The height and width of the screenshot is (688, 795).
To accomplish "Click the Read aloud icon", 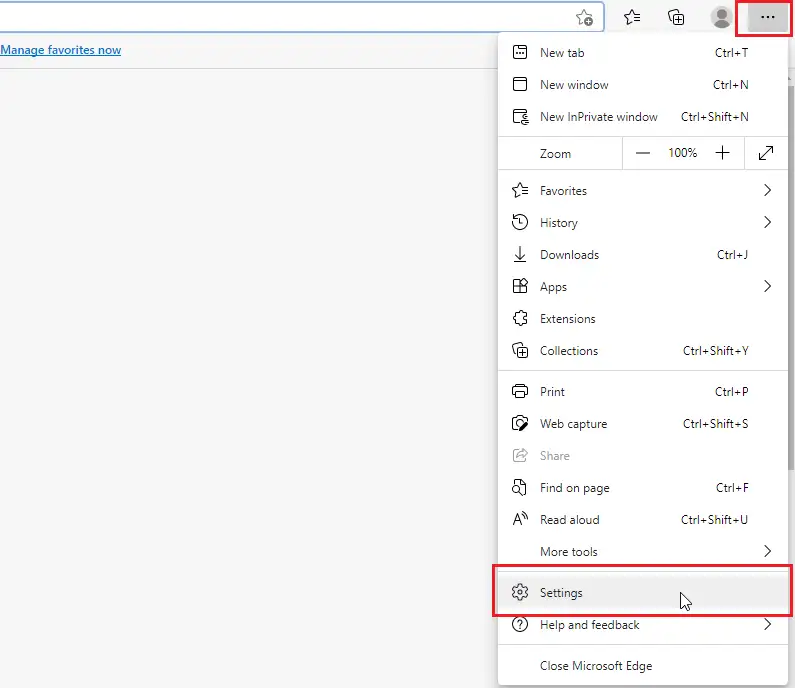I will [520, 519].
